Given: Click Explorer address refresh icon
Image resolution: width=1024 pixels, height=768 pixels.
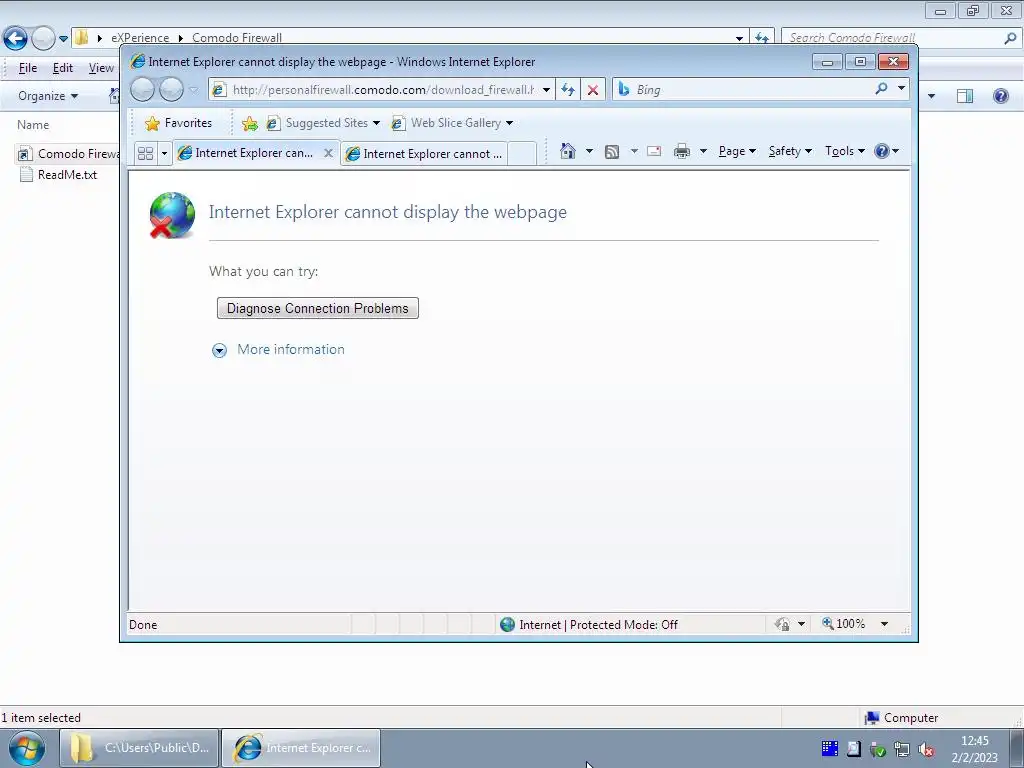Looking at the screenshot, I should pyautogui.click(x=761, y=38).
